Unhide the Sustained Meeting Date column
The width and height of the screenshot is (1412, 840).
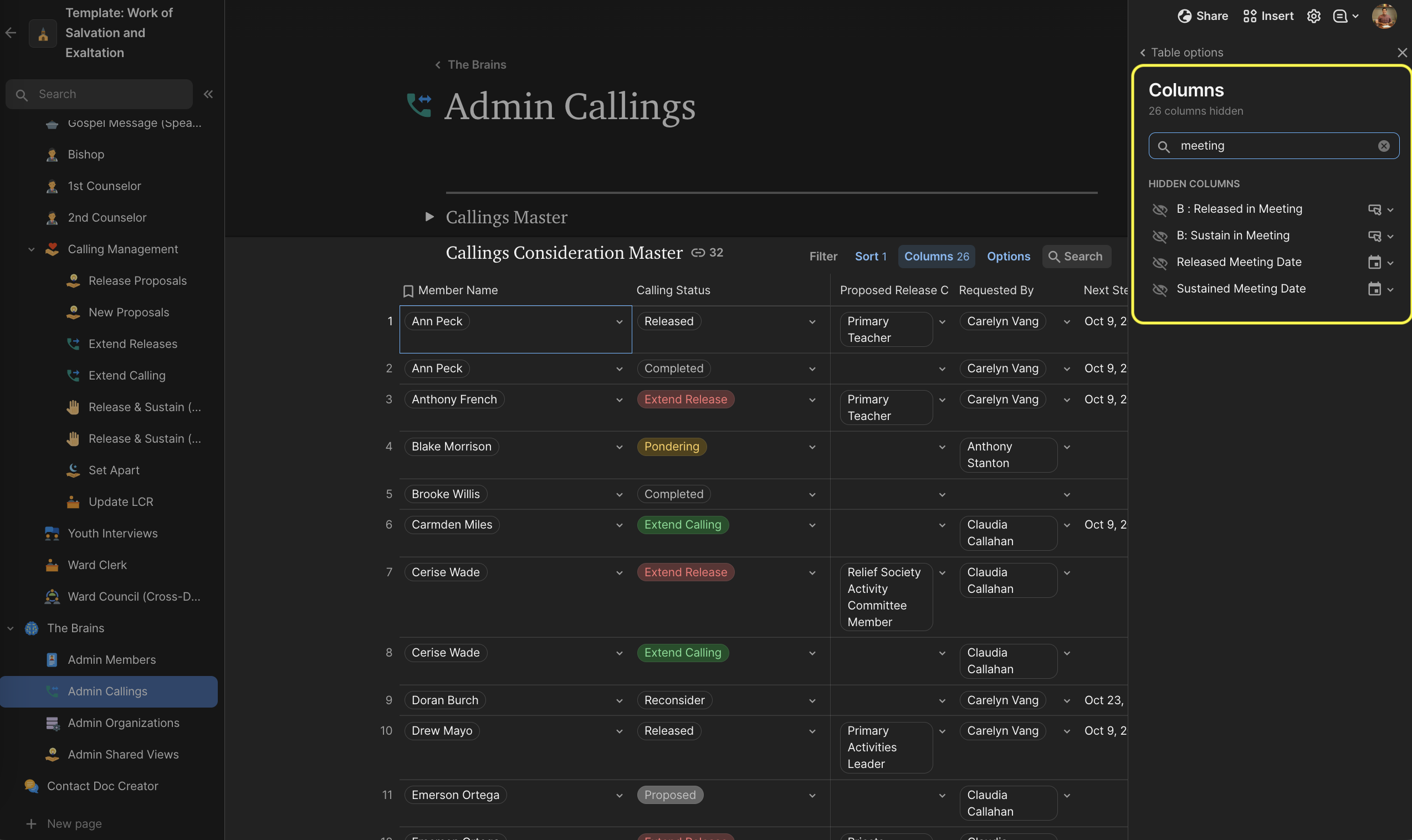(1160, 289)
